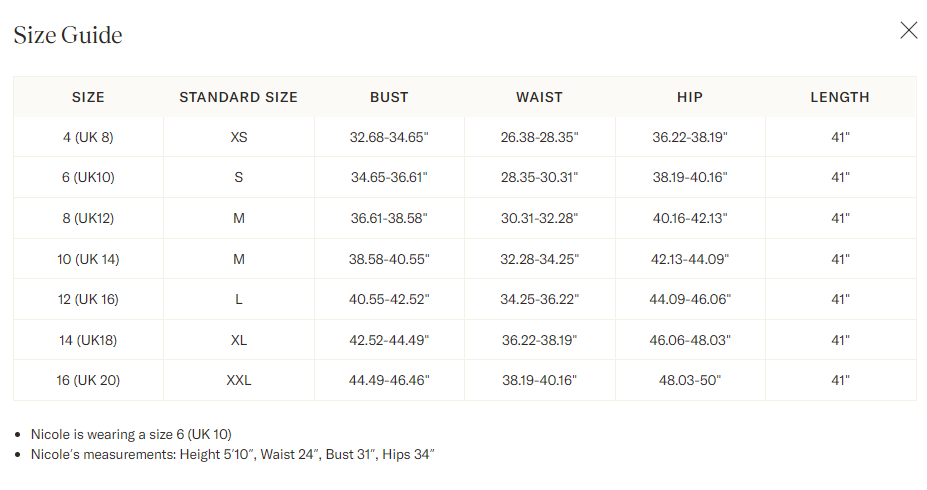The height and width of the screenshot is (490, 927).
Task: Click the 12 (UK 16) size cell
Action: [88, 299]
